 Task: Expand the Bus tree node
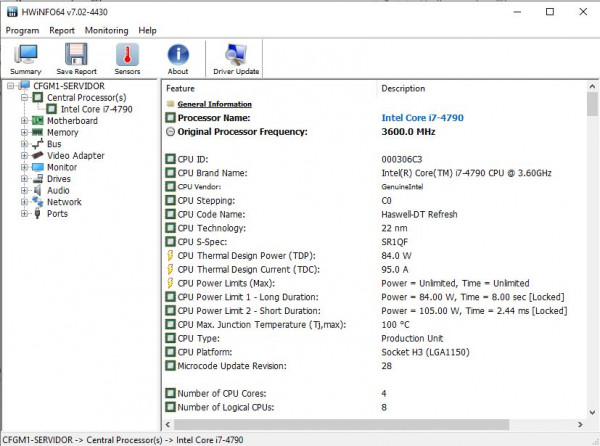coord(24,144)
